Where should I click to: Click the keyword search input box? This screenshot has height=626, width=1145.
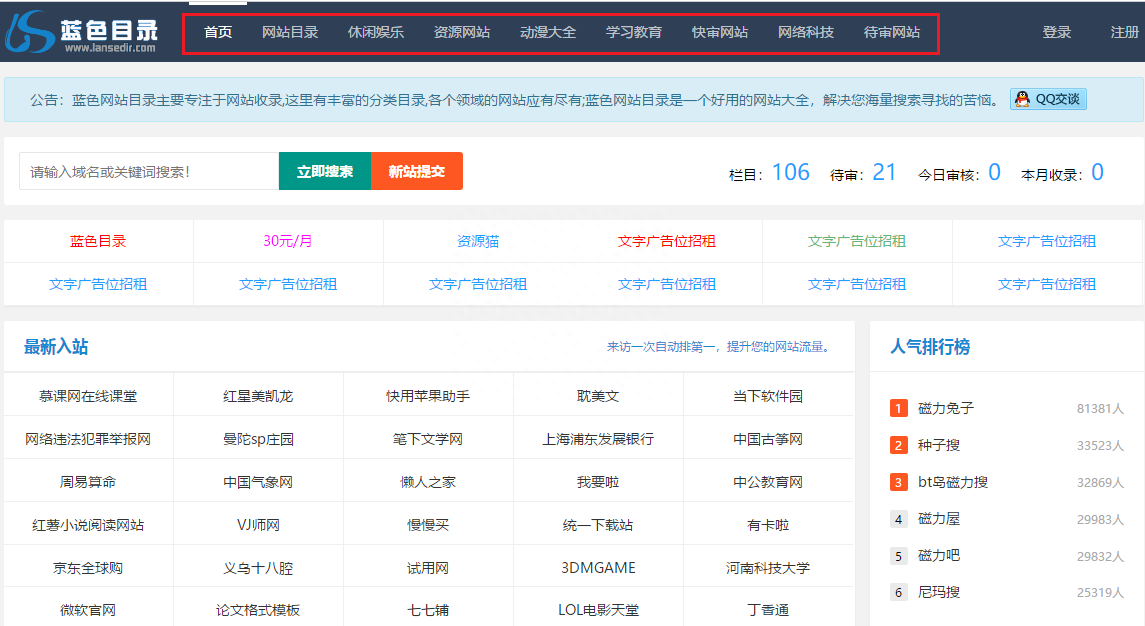(x=147, y=170)
